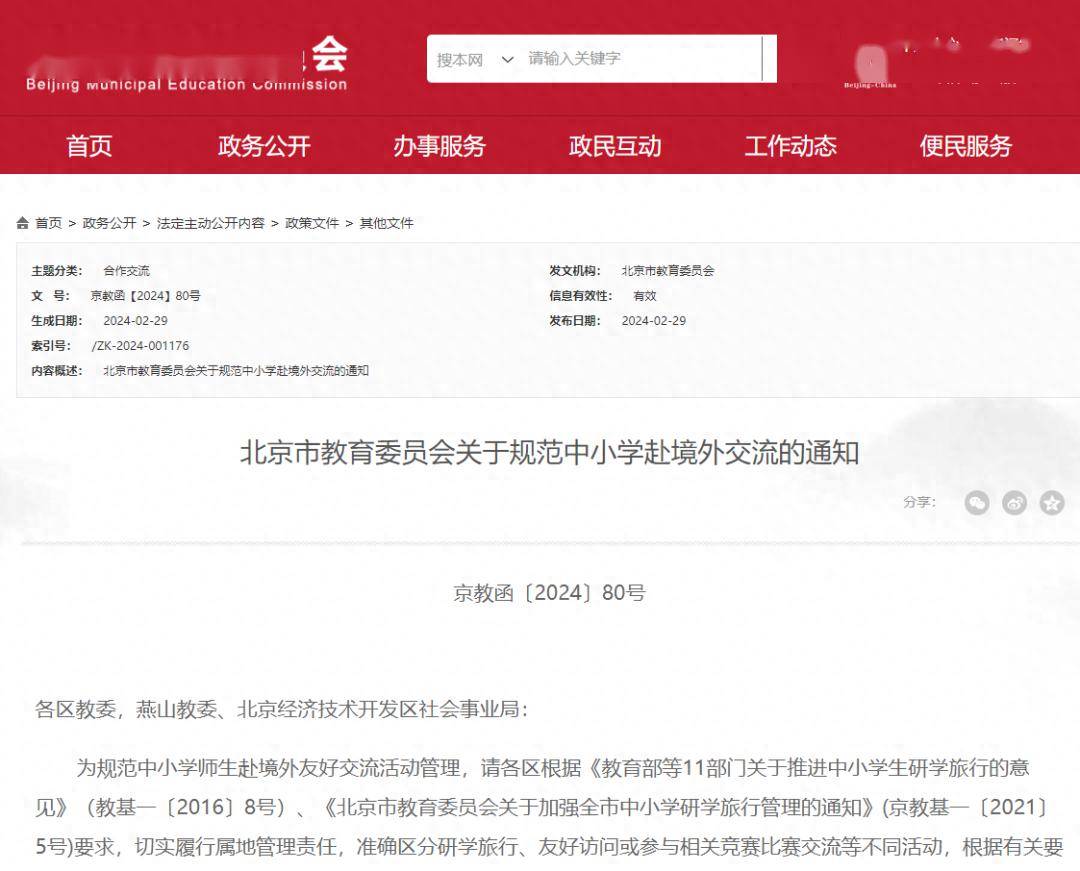Switch to the 工作动态 navigation tab
Viewport: 1080px width, 871px height.
(x=790, y=146)
